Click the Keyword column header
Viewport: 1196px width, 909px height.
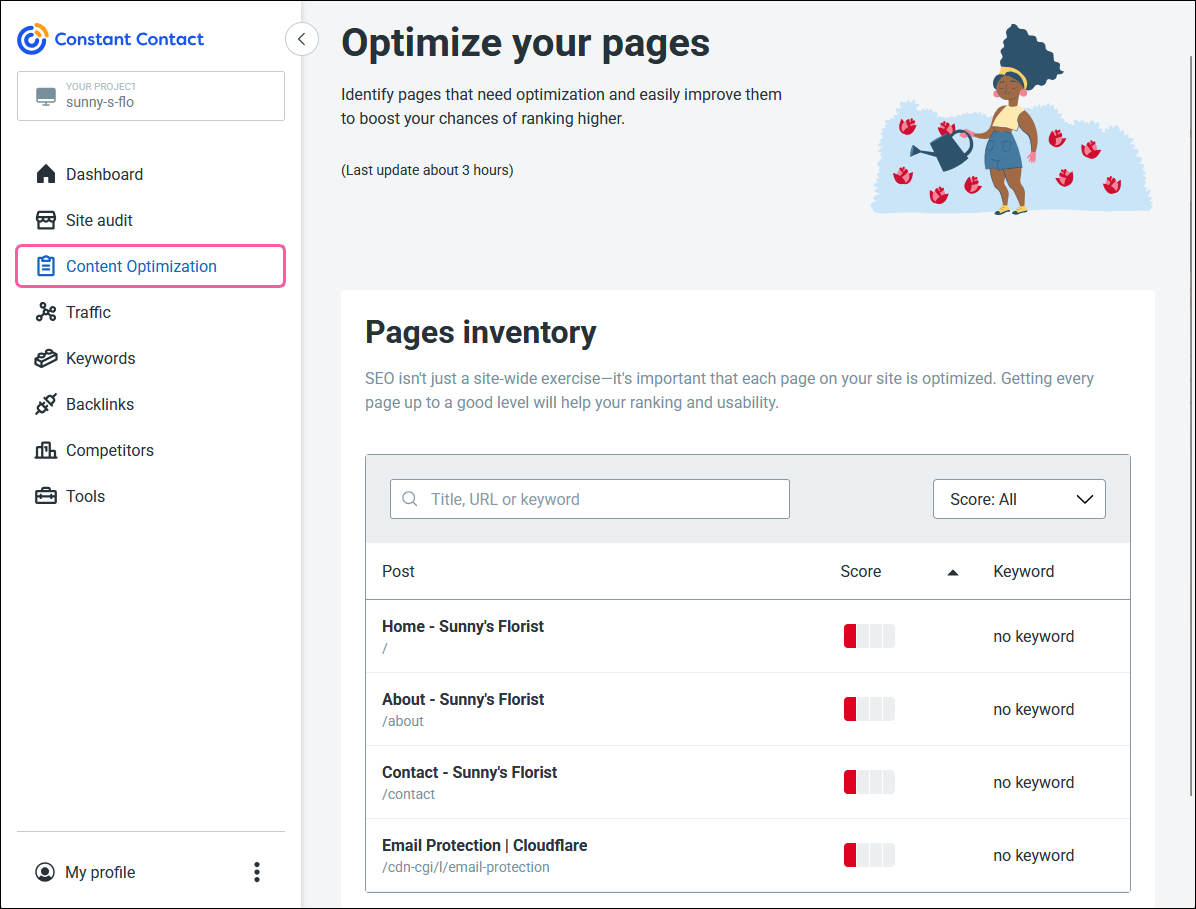[x=1024, y=571]
